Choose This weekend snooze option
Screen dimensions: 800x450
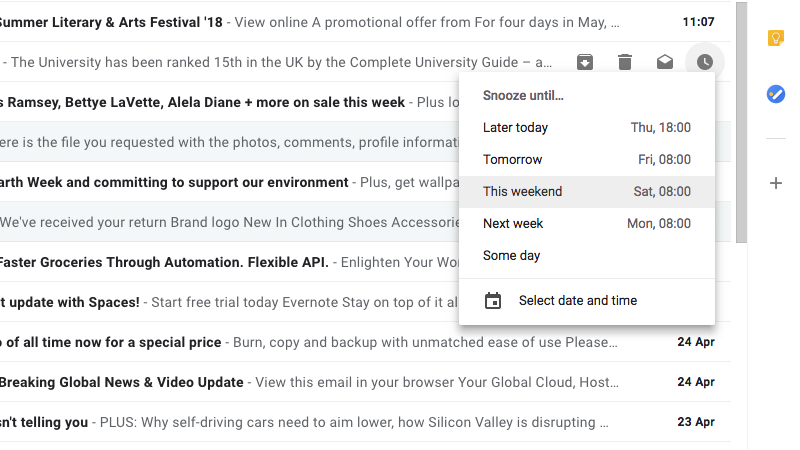click(586, 192)
